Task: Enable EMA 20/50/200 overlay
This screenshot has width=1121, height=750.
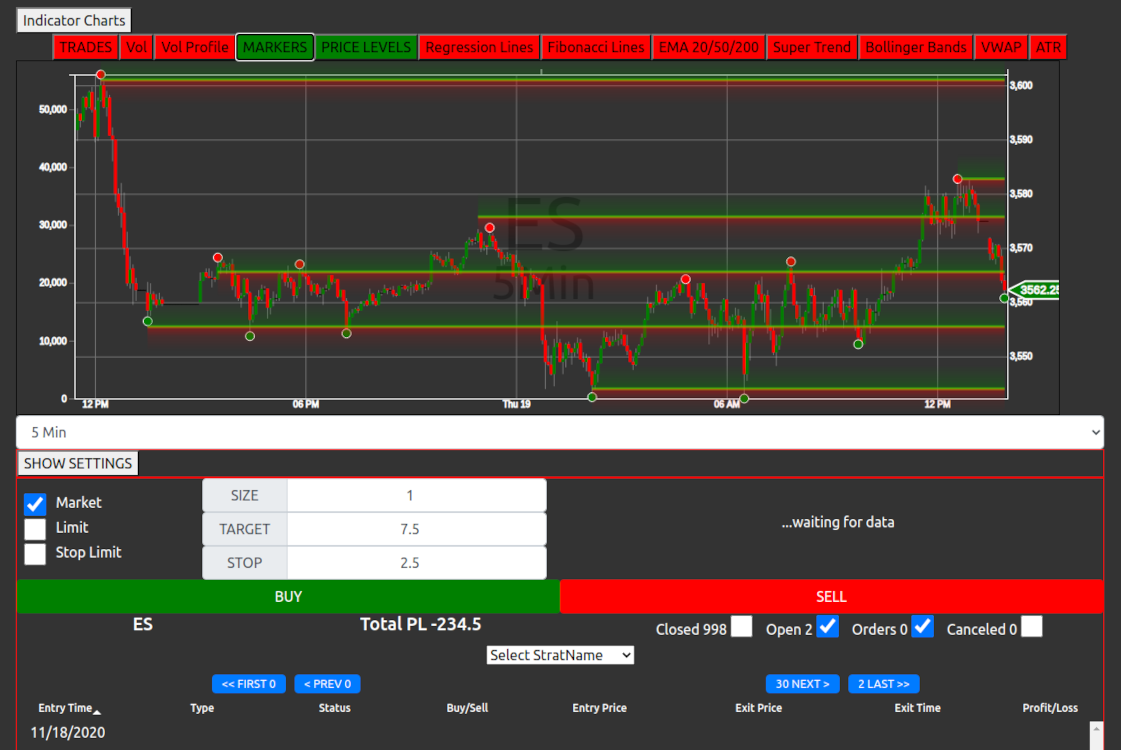Action: [x=708, y=47]
